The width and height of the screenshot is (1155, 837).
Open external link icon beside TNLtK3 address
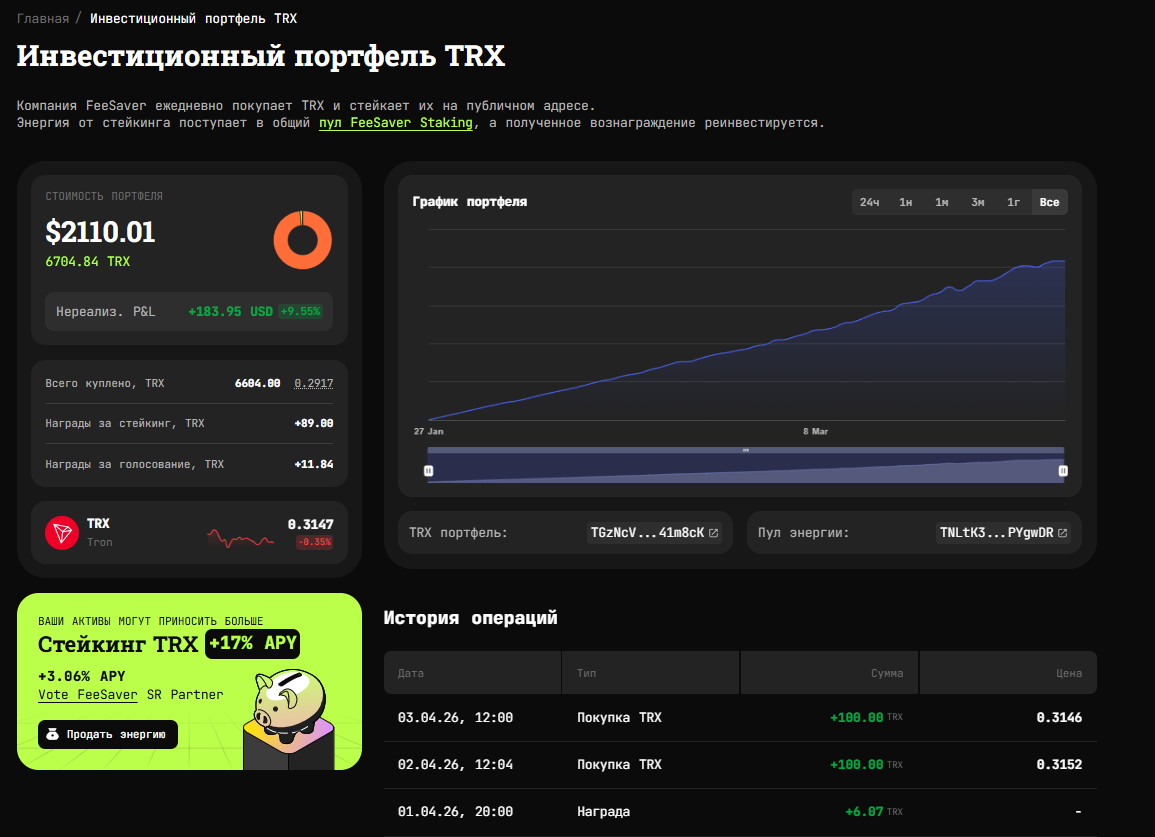tap(1062, 533)
